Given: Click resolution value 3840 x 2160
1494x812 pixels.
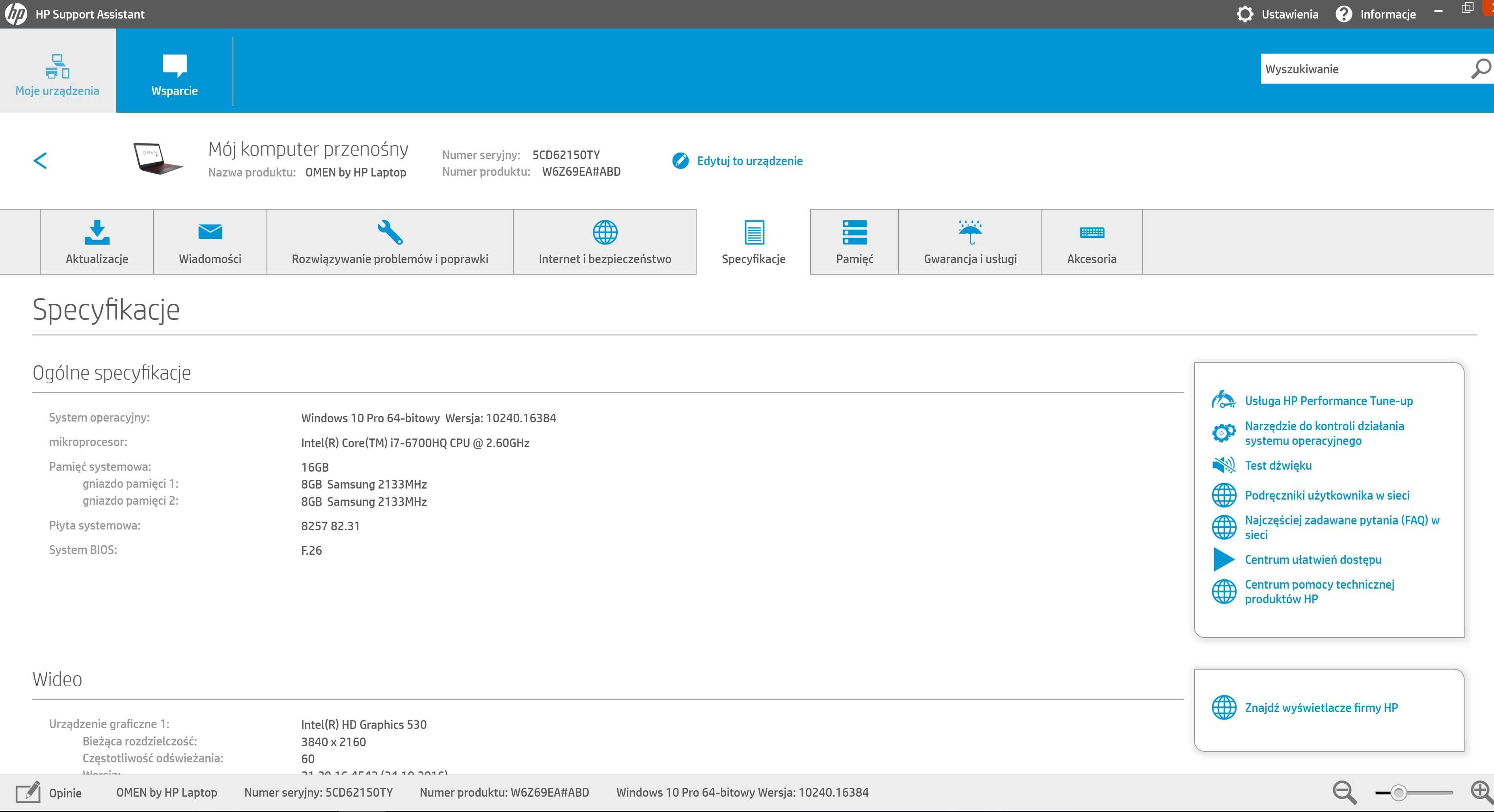Looking at the screenshot, I should [333, 742].
